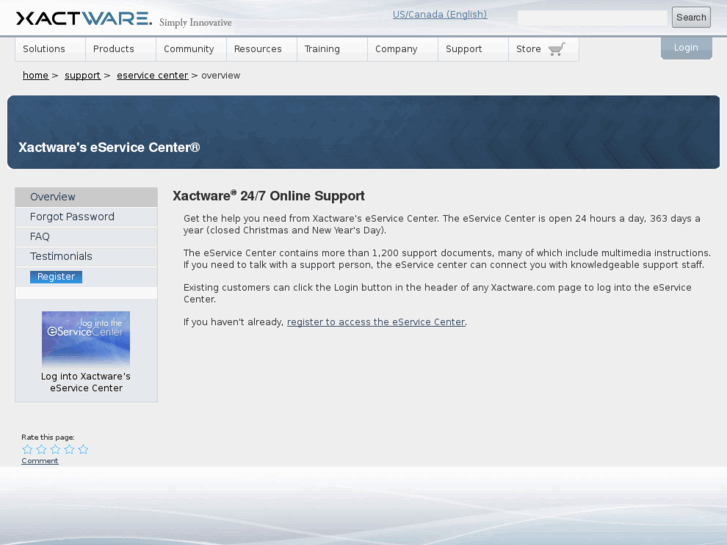Open the Products menu
This screenshot has width=727, height=545.
click(x=121, y=49)
